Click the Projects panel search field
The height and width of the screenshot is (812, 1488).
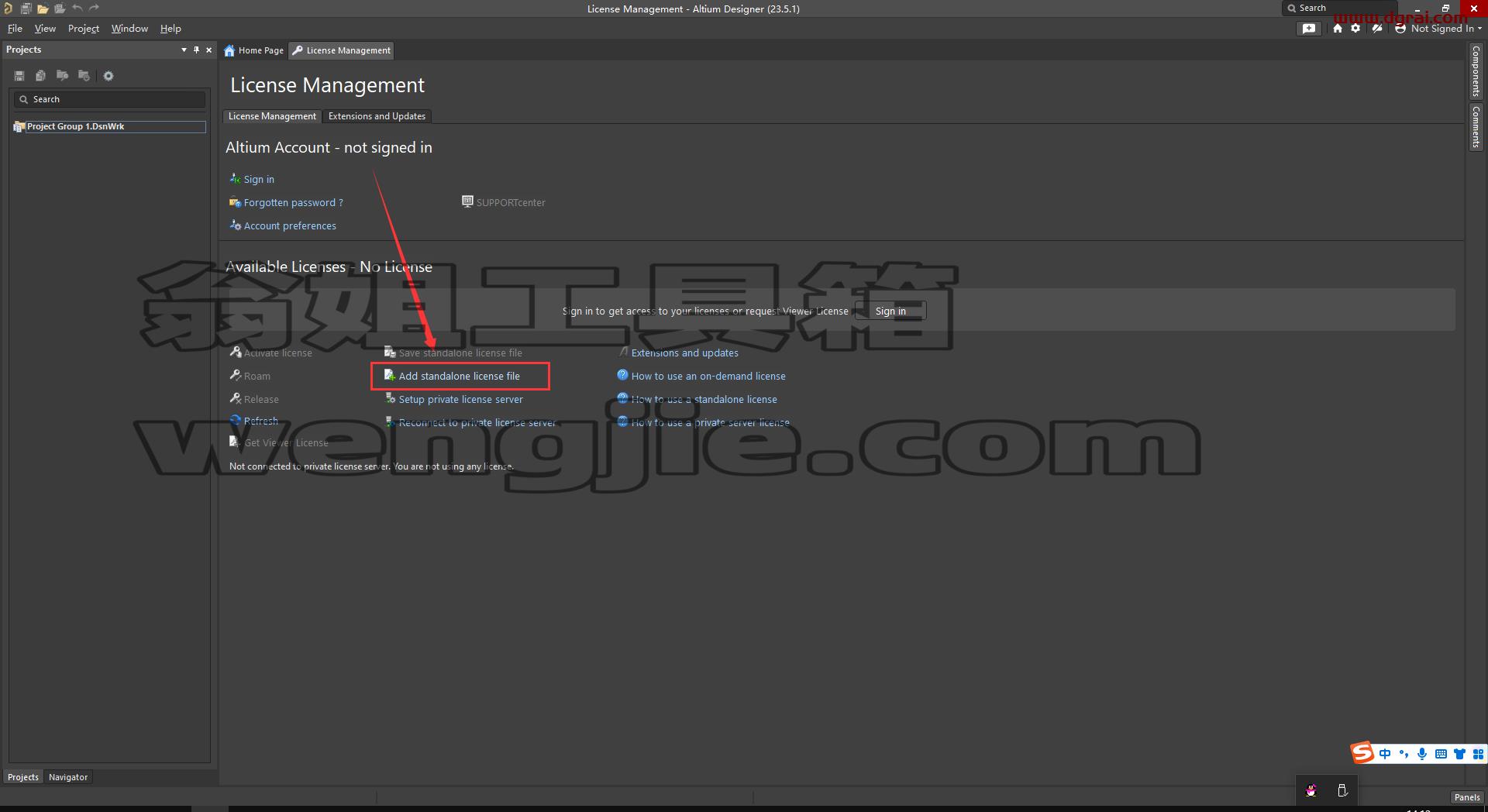[x=109, y=99]
